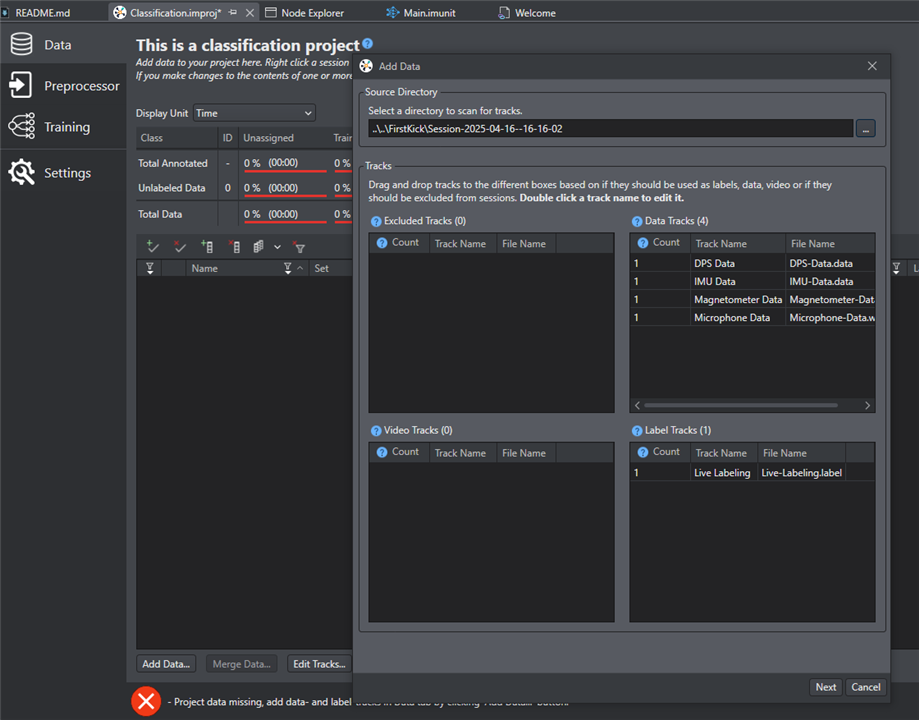This screenshot has width=919, height=720.
Task: Click the IMU-Data.data file name
Action: (821, 281)
